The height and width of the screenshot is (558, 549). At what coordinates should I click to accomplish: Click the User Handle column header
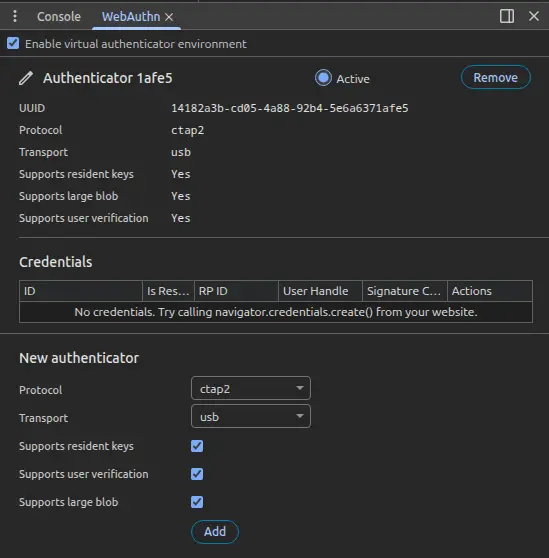coord(320,291)
